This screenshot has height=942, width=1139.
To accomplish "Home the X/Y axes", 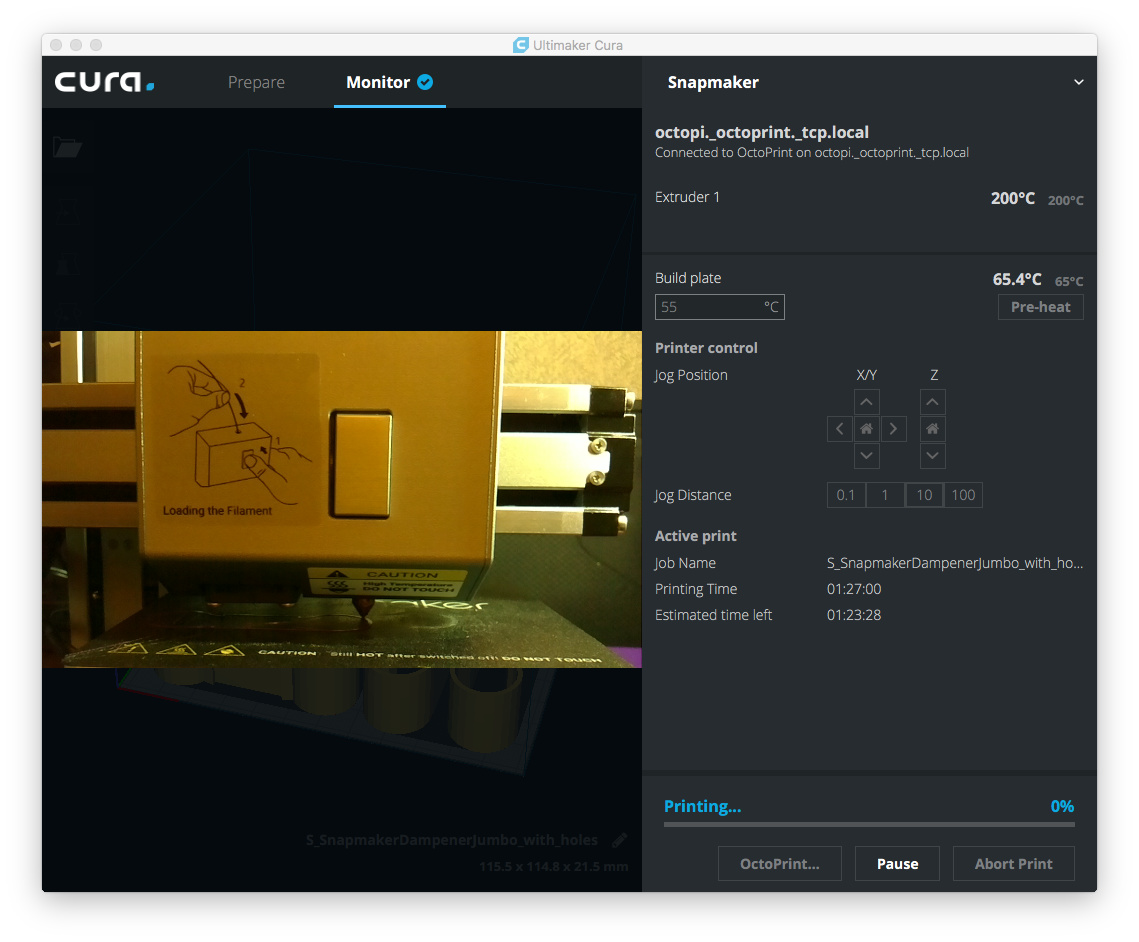I will point(866,429).
